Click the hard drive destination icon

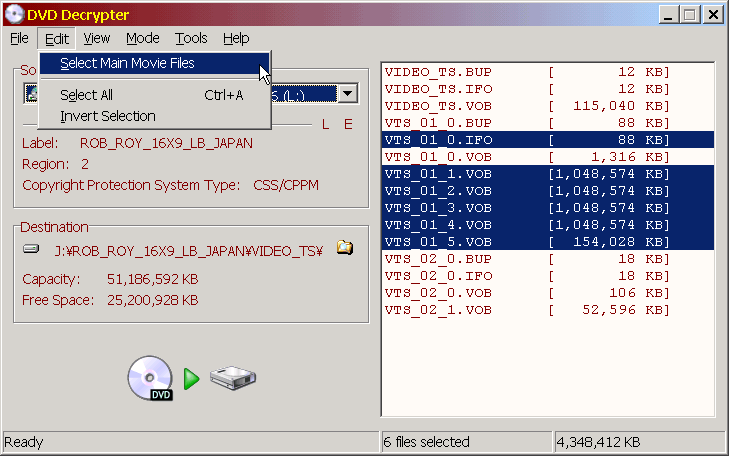[x=233, y=379]
